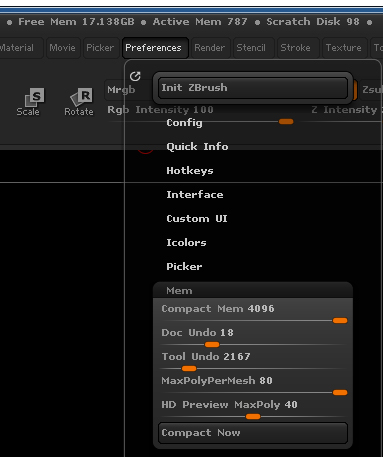Click the HD Preview MaxPoly 40 slider
Screen dimensions: 383x457
[253, 409]
